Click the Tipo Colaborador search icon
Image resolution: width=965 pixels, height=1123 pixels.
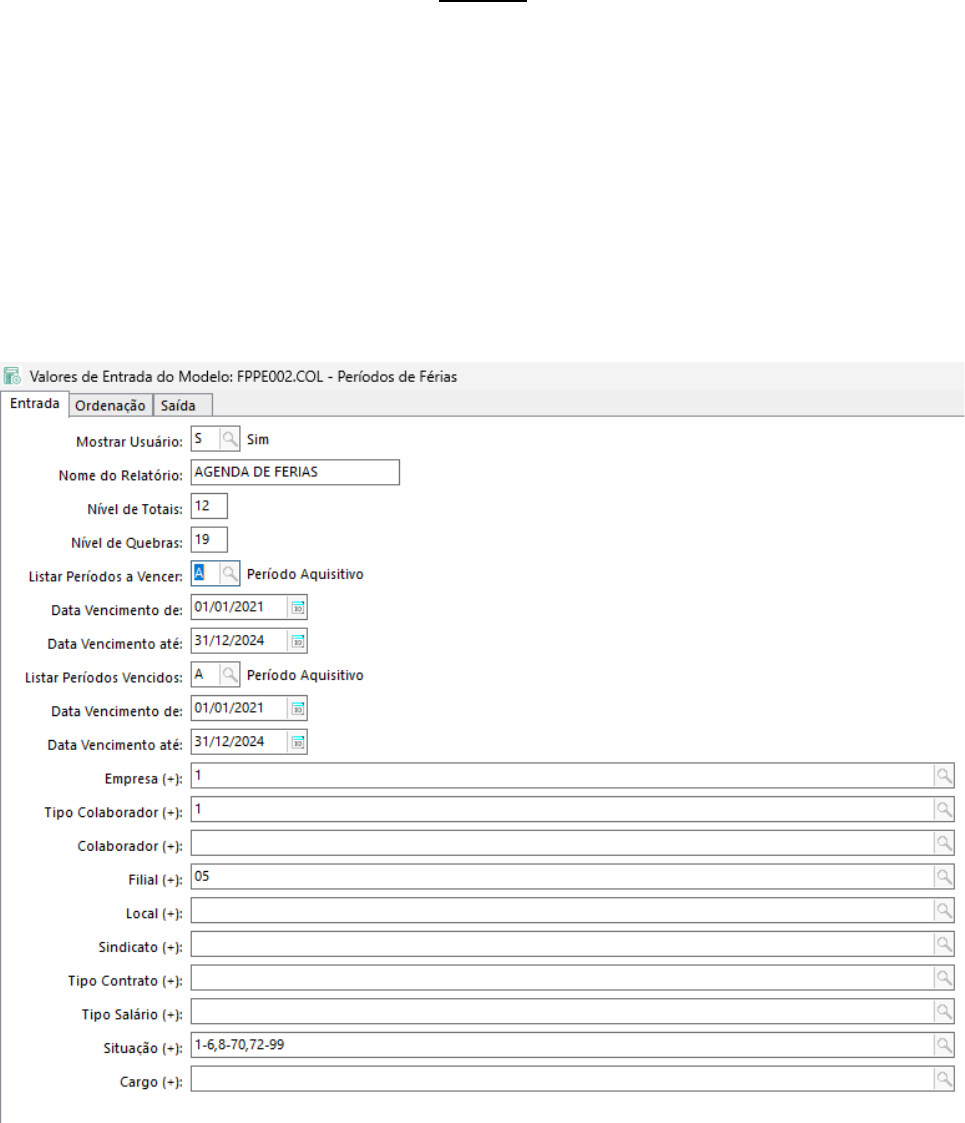tap(942, 809)
